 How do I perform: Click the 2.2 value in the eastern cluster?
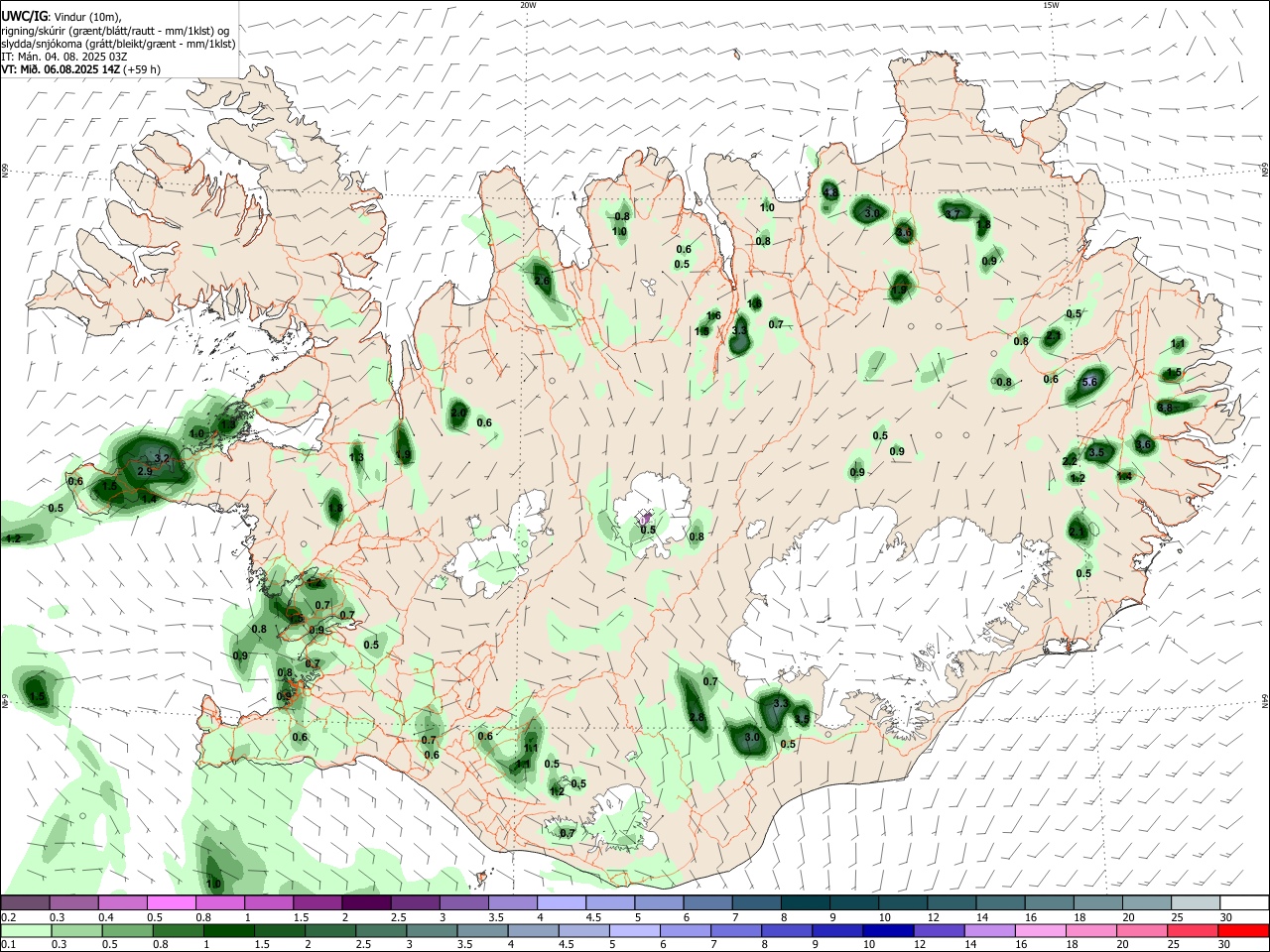tap(1070, 461)
